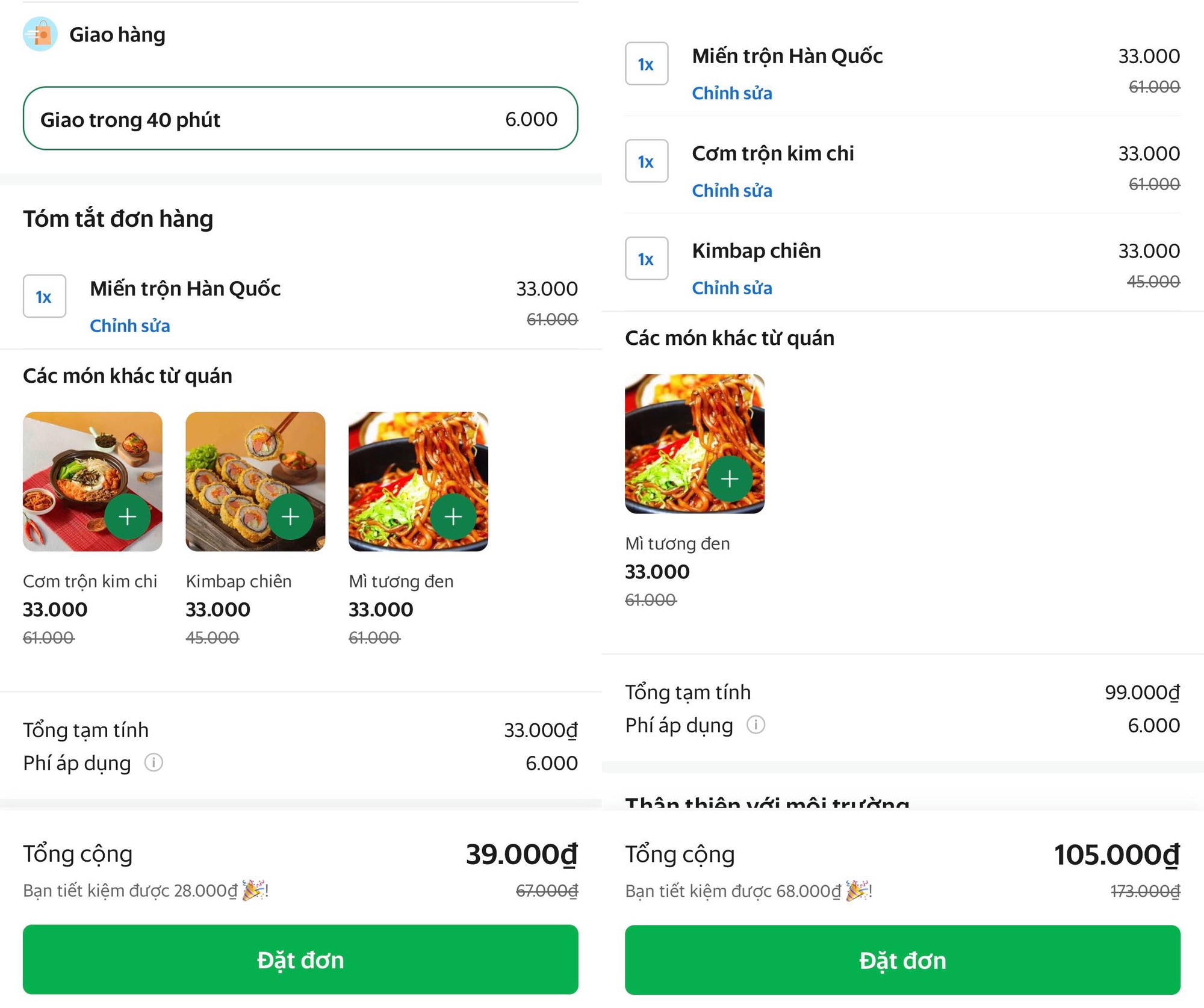Edit Cơm trộn kim chi order item
Image resolution: width=1204 pixels, height=1008 pixels.
[x=732, y=190]
